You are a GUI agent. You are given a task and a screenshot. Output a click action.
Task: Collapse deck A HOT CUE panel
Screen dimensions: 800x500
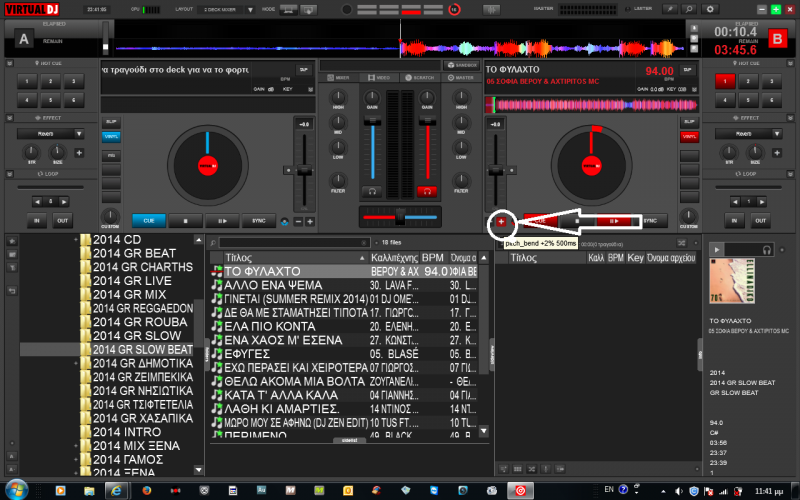(x=10, y=63)
